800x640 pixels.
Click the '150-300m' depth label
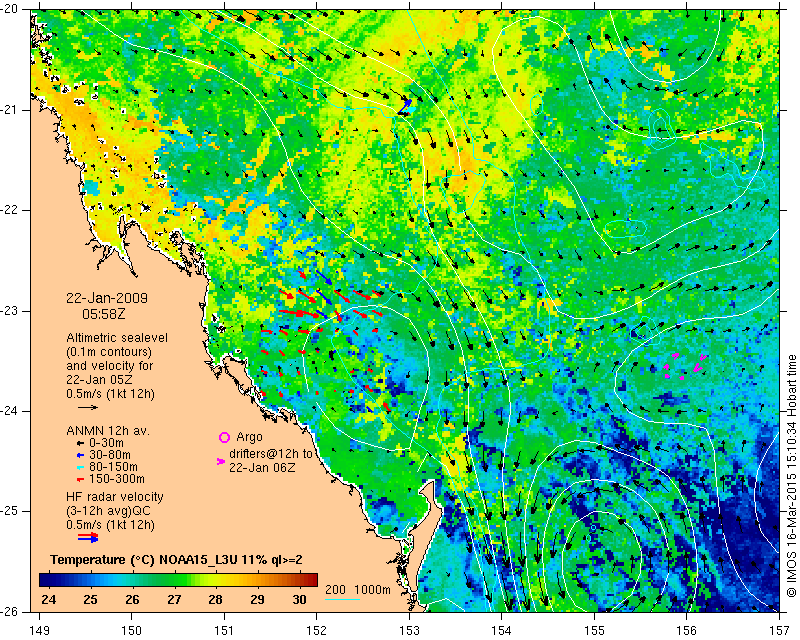tap(116, 479)
